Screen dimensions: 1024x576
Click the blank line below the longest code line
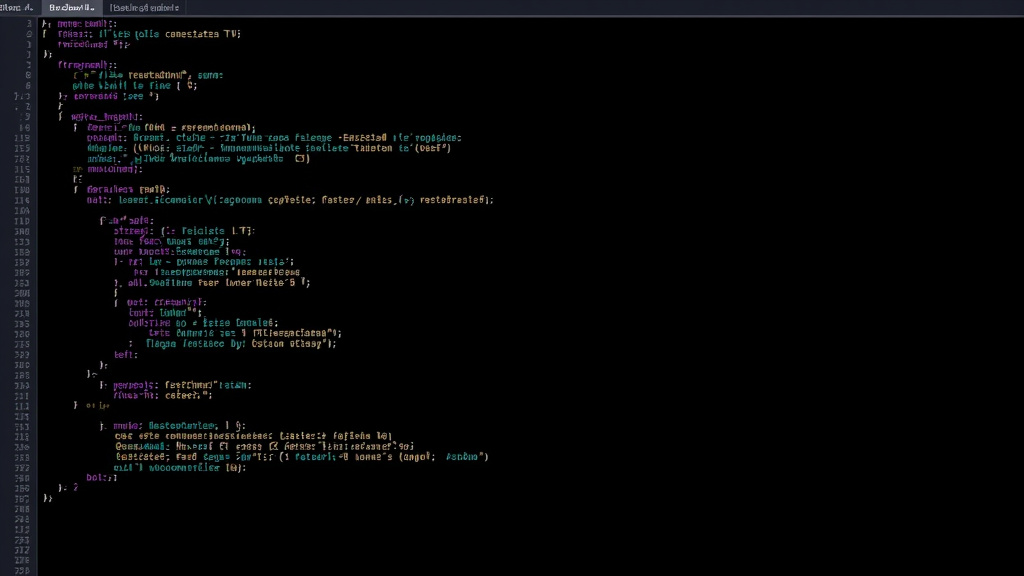(300, 210)
